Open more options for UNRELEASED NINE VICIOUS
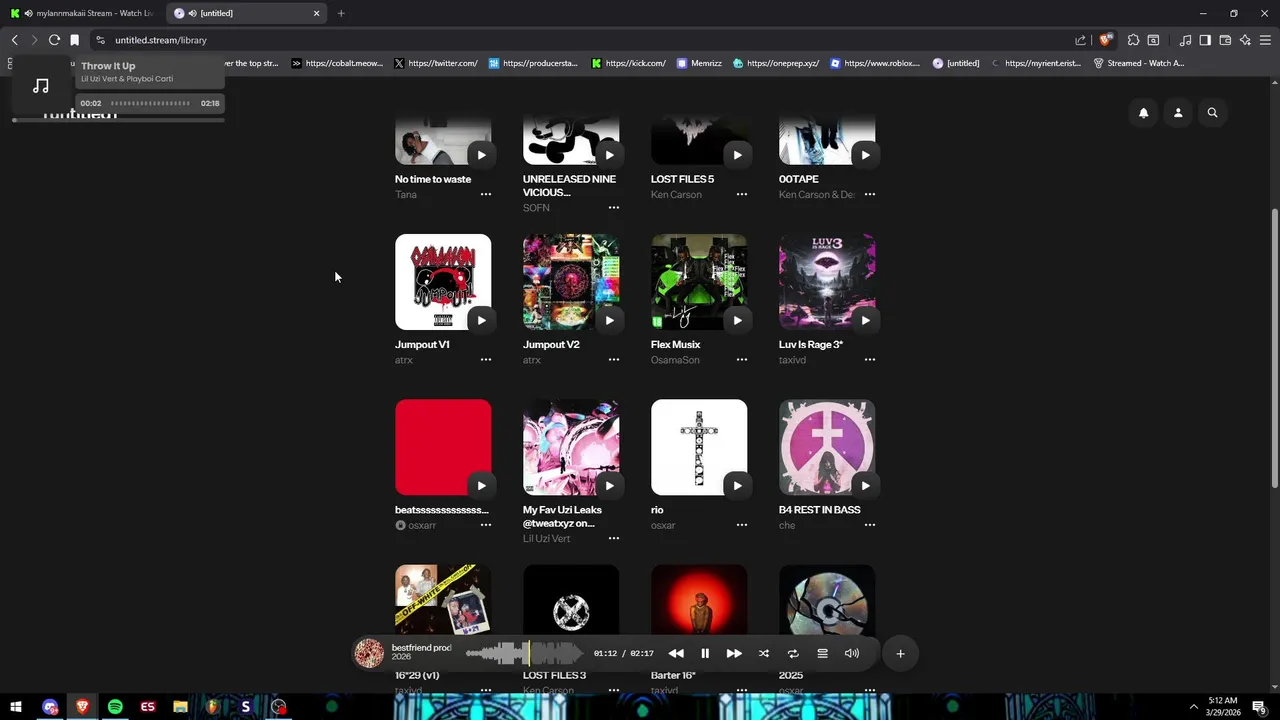Screen dimensions: 1280x720 [614, 208]
